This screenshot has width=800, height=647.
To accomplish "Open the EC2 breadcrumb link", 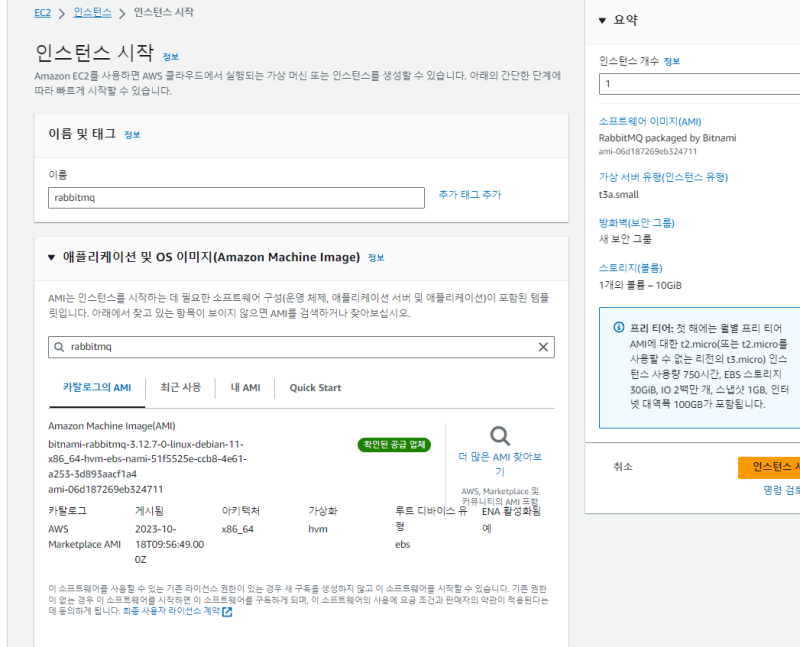I will click(x=42, y=13).
